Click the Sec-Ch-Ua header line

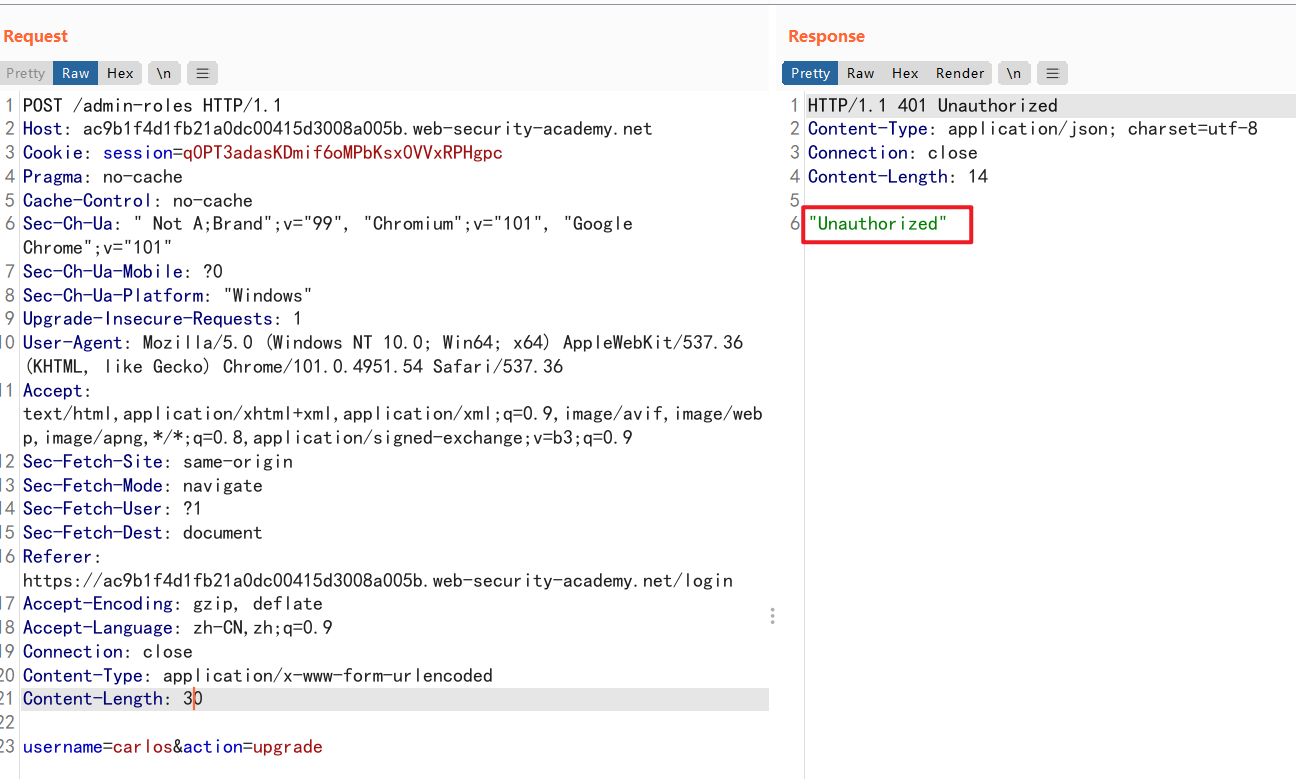tap(328, 235)
